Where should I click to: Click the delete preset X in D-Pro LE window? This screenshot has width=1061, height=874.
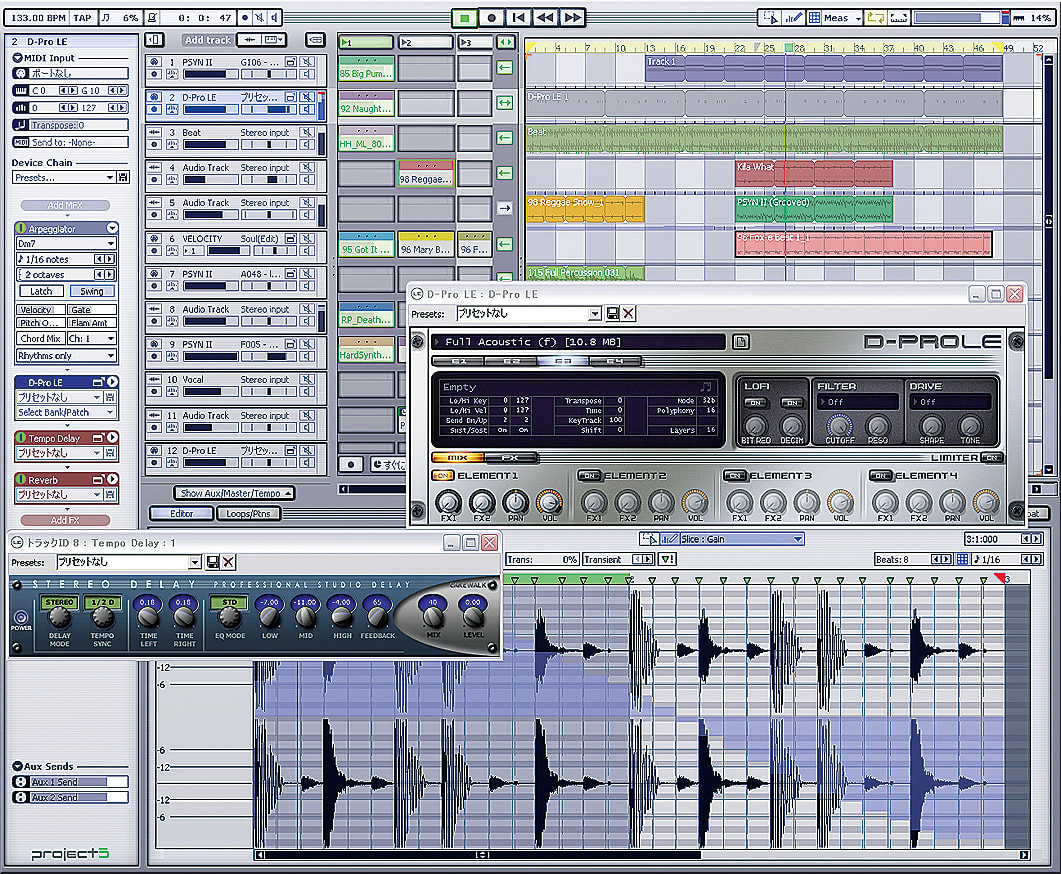(x=629, y=313)
